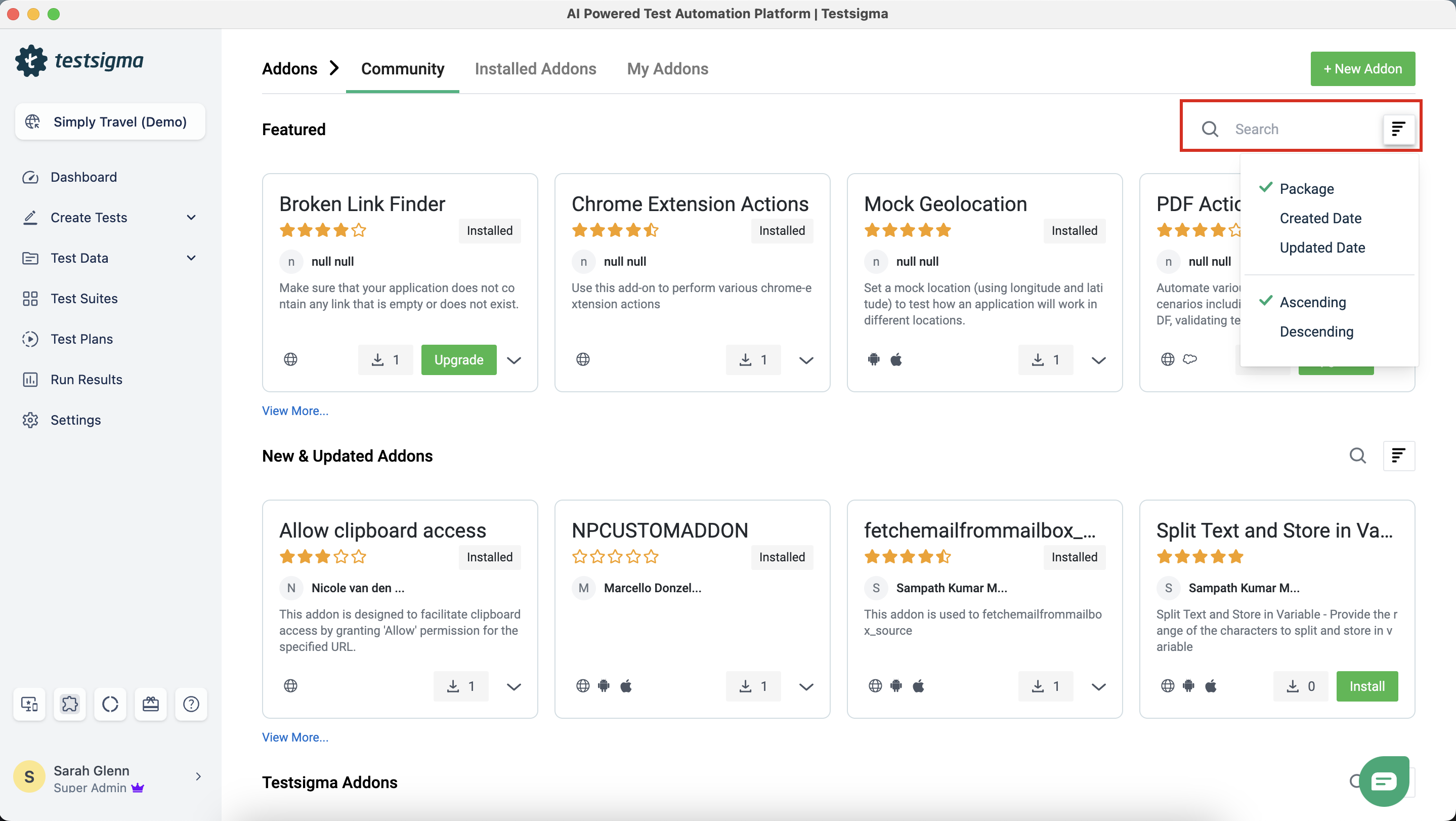Click download count on Mock Geolocation
The width and height of the screenshot is (1456, 821).
point(1046,359)
